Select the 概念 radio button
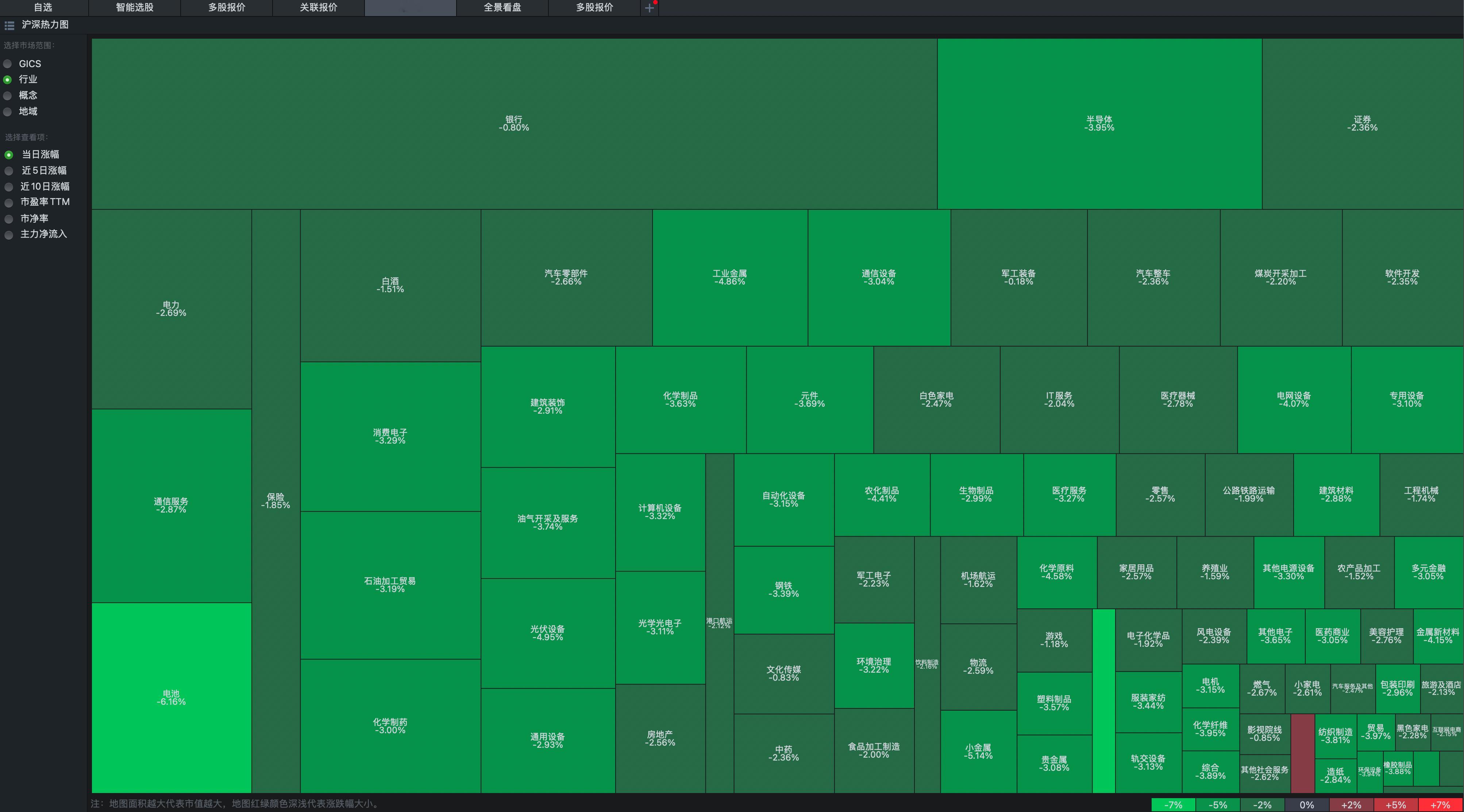This screenshot has width=1464, height=812. coord(8,96)
